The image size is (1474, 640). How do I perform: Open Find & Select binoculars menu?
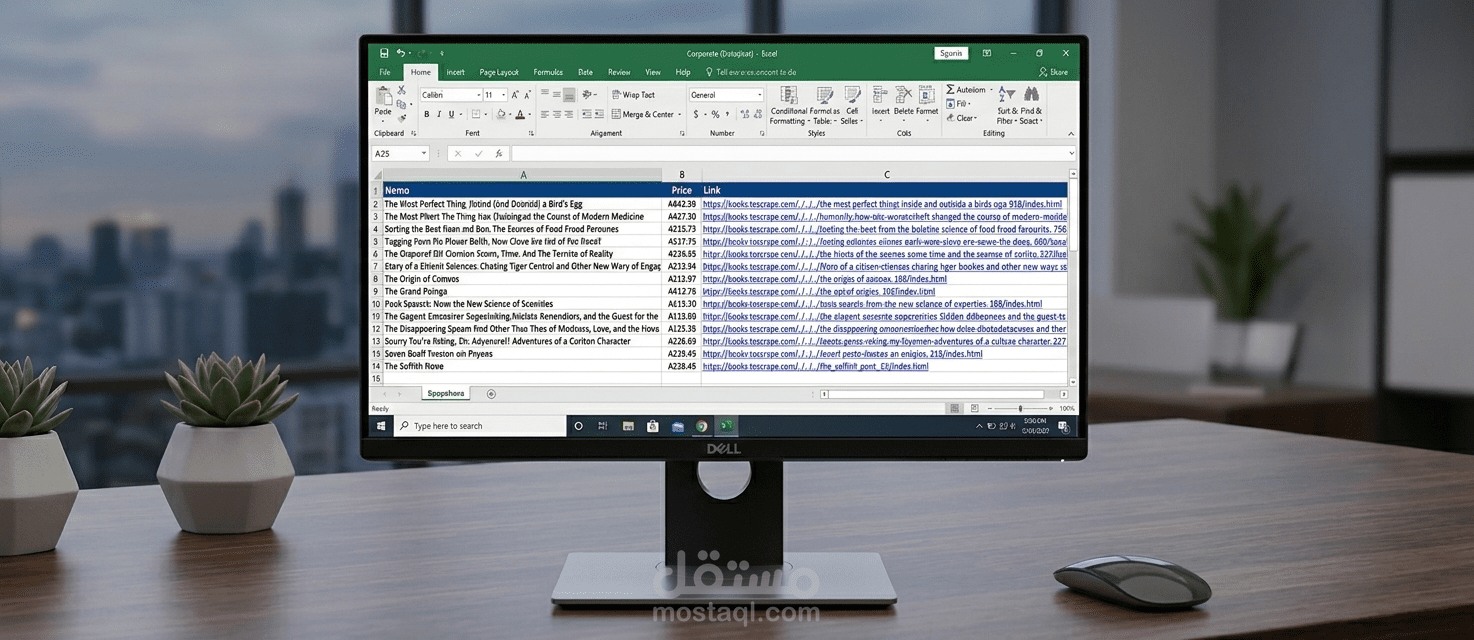tap(1030, 105)
